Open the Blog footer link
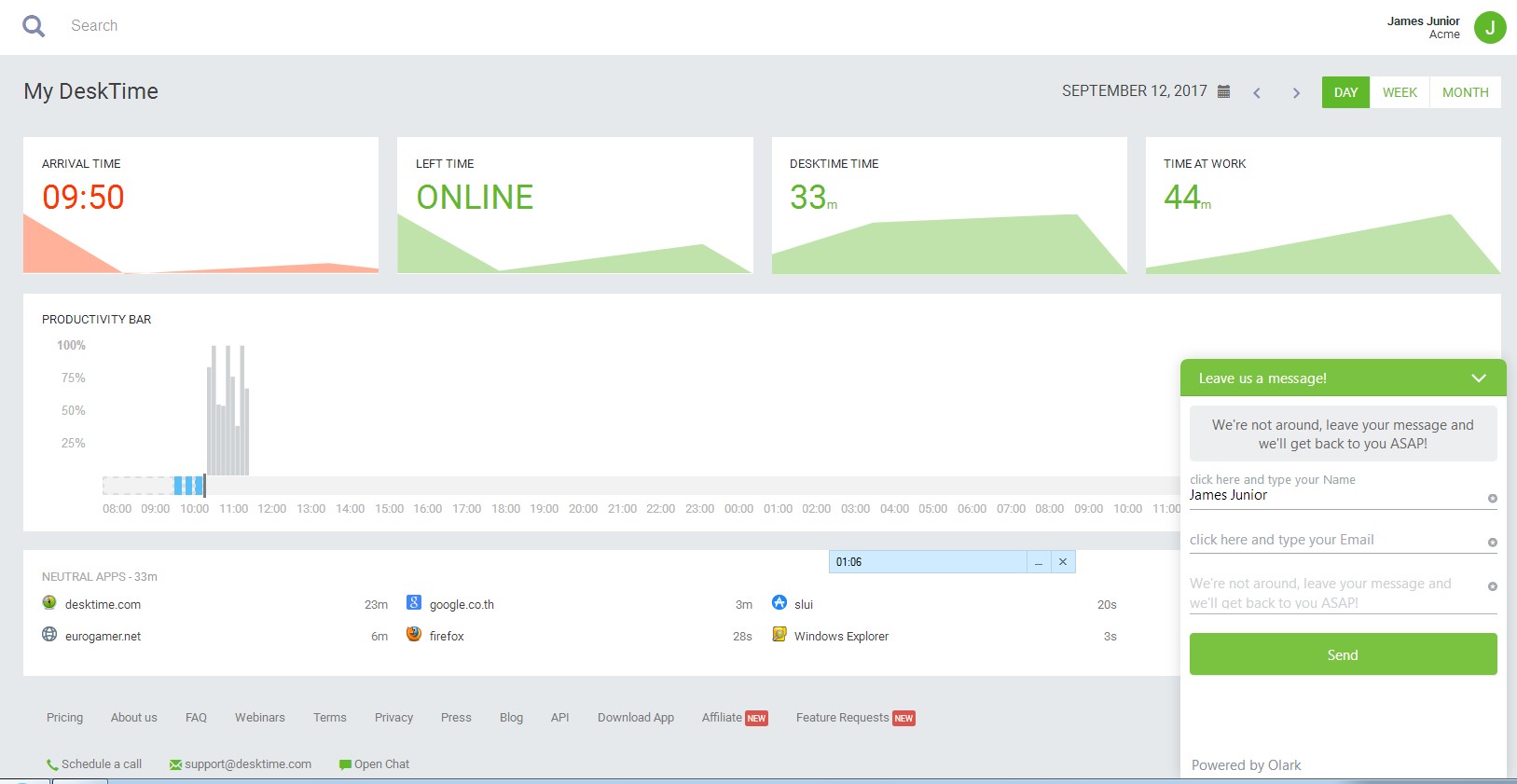Image resolution: width=1517 pixels, height=784 pixels. (x=511, y=718)
